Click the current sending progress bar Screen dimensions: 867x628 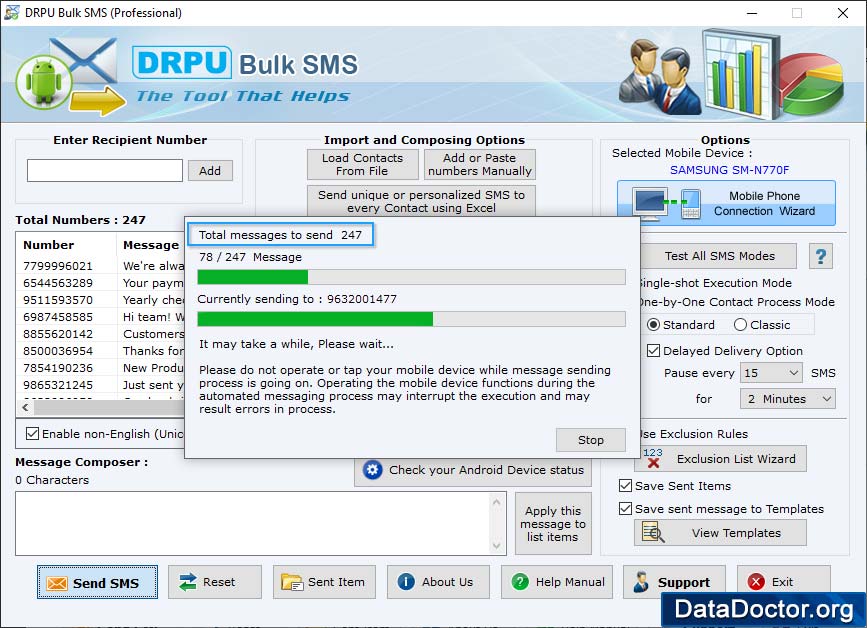411,318
